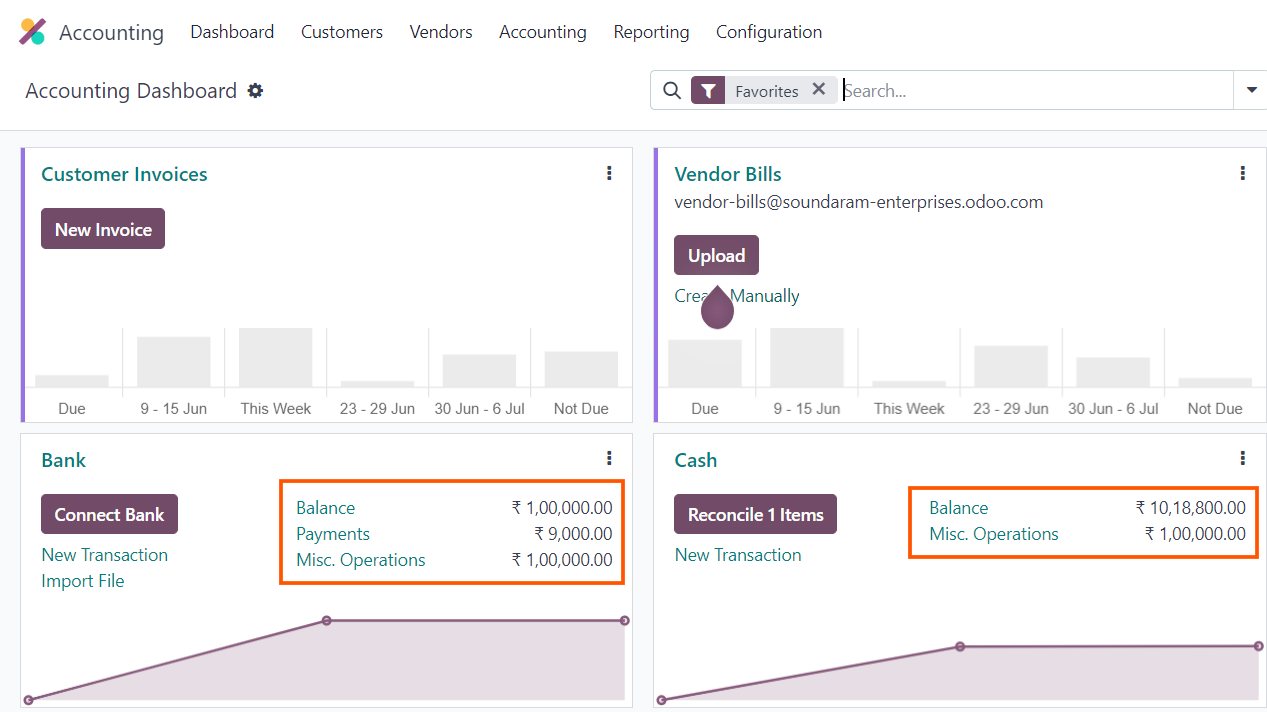Viewport: 1267px width, 712px height.
Task: Click Customer Invoices '30 Jun - 6 Jul' bar
Action: coord(479,371)
